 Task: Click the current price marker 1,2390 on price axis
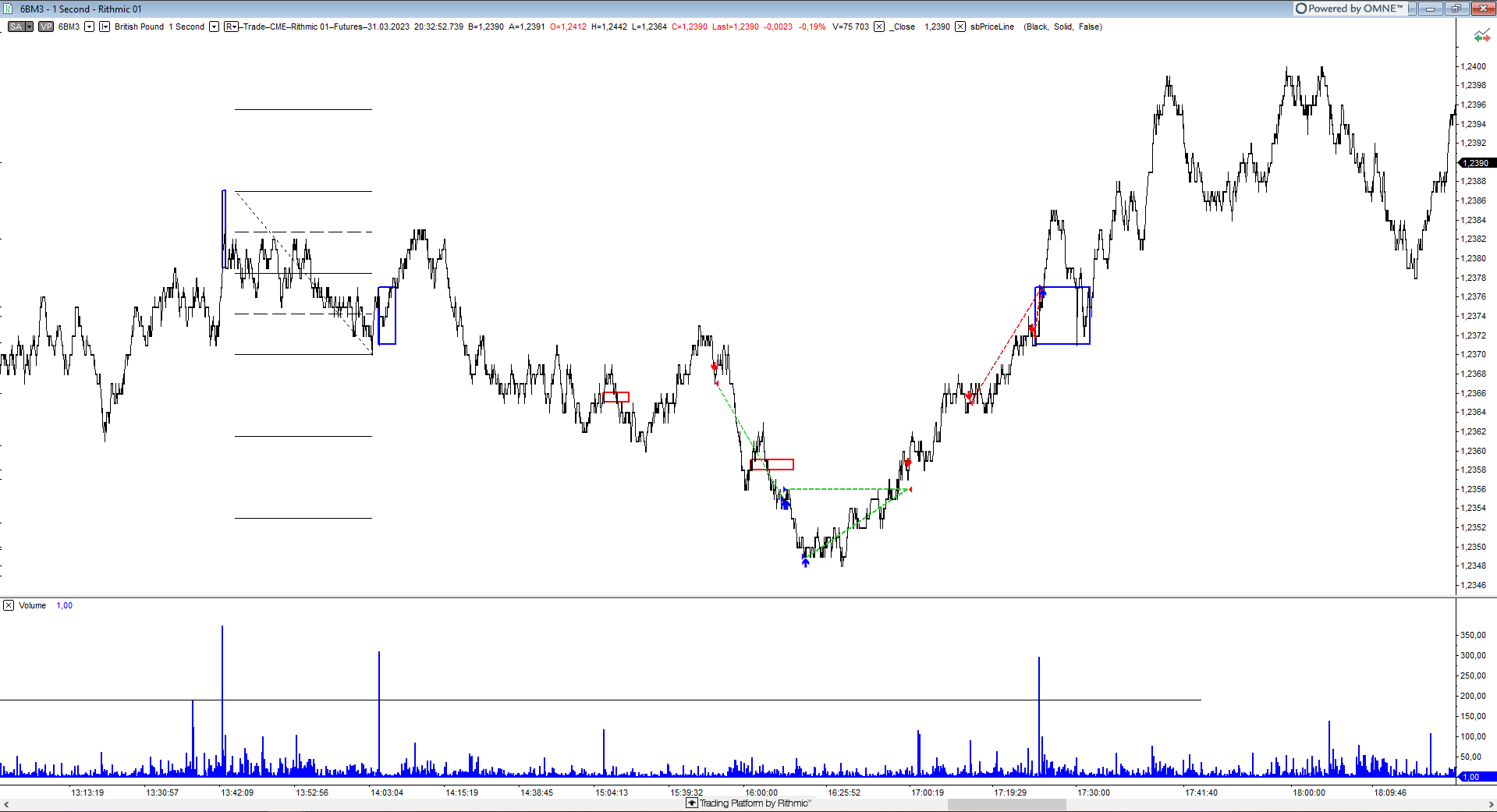pyautogui.click(x=1477, y=163)
